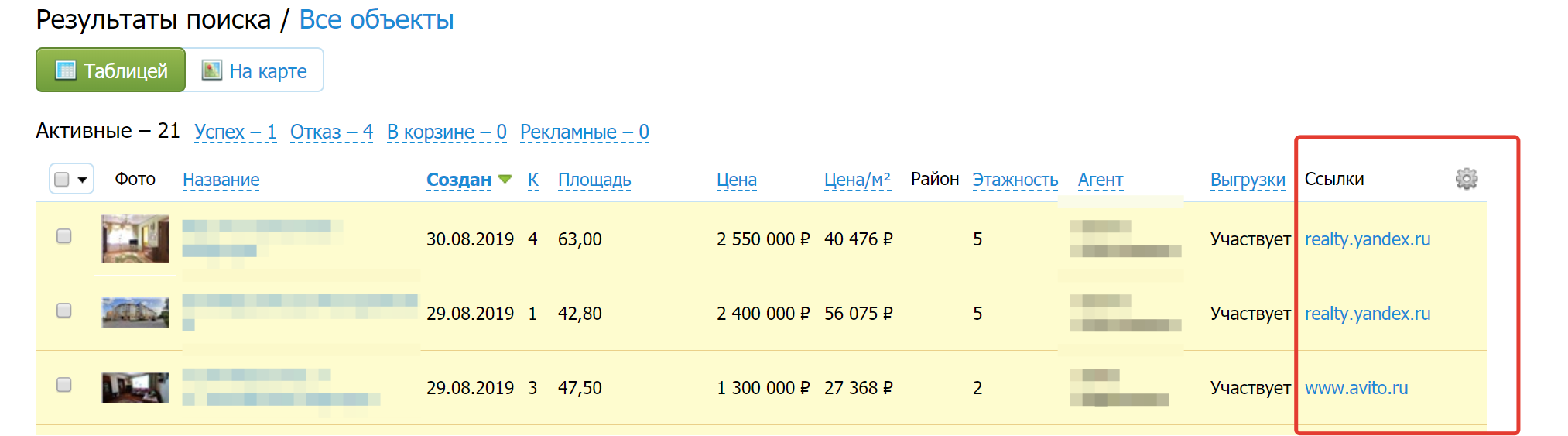Click the table icon in Таблицей button

[x=66, y=70]
